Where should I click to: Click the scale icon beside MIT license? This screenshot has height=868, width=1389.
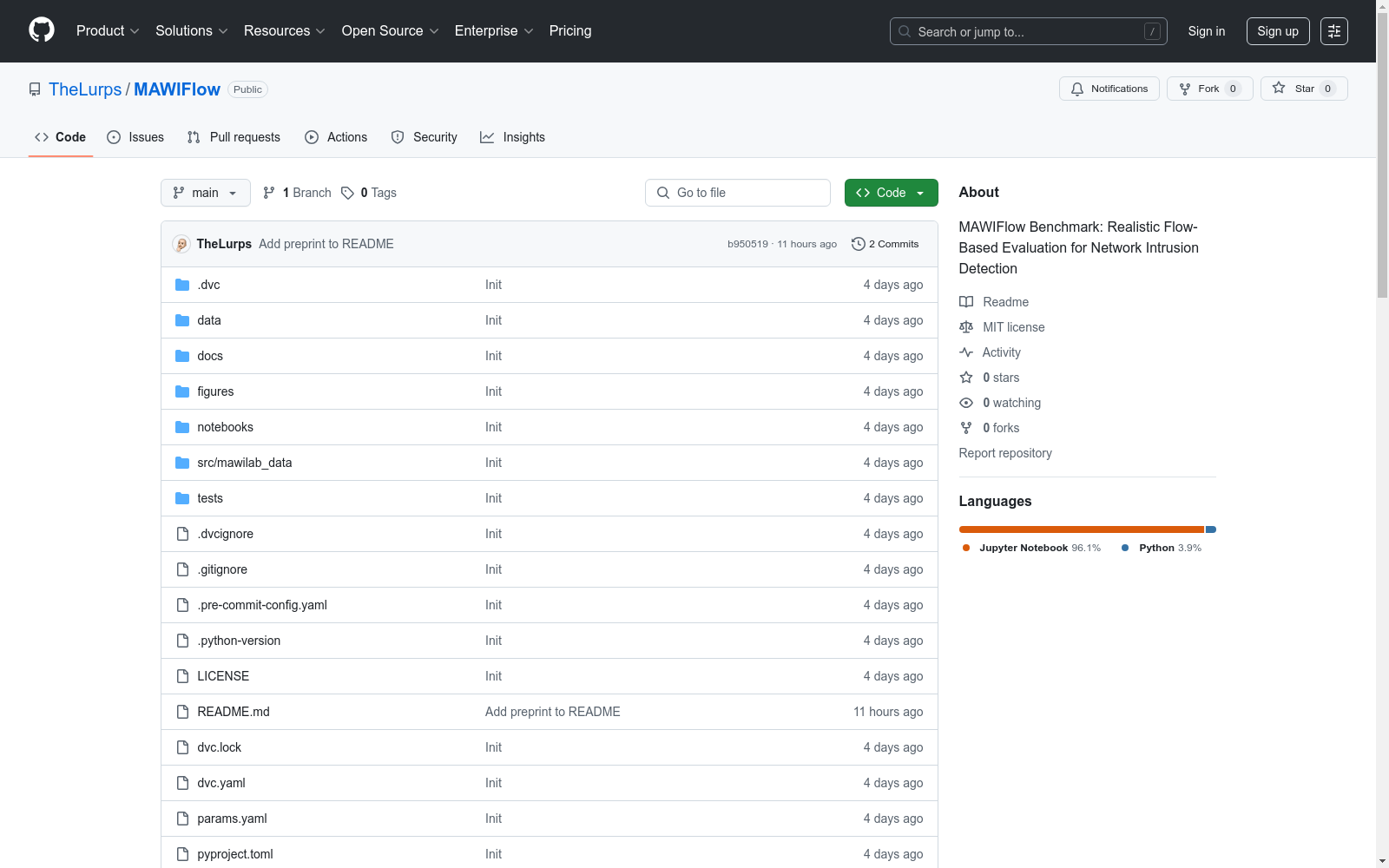(x=966, y=327)
